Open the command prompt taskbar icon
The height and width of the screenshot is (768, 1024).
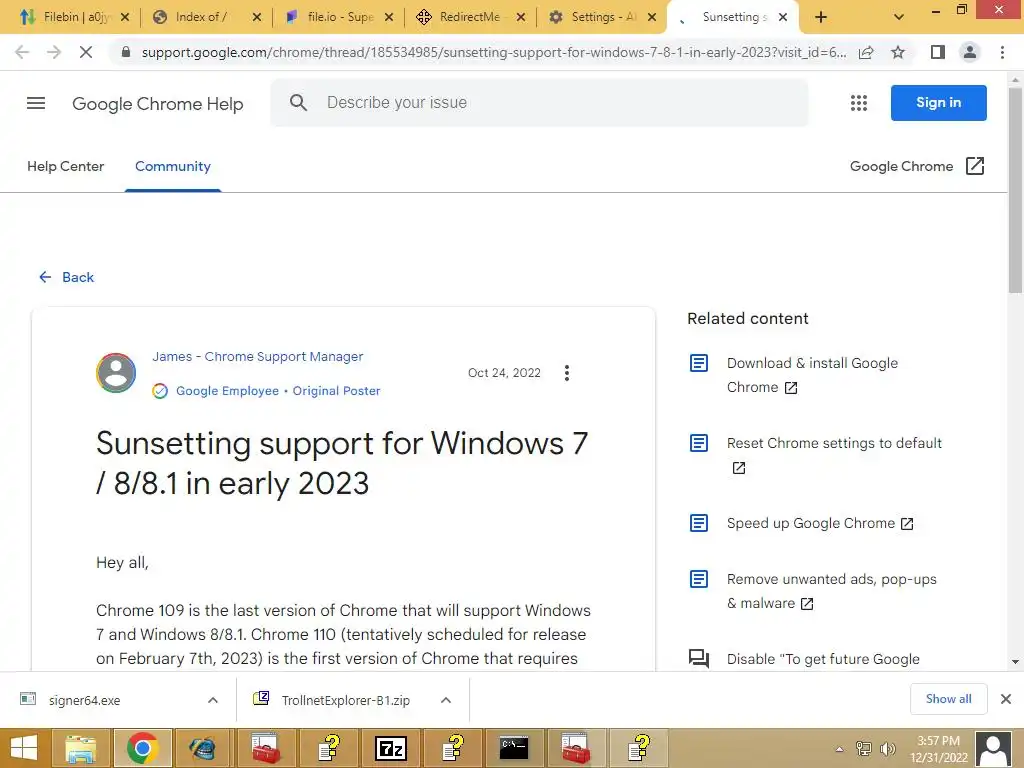(514, 748)
